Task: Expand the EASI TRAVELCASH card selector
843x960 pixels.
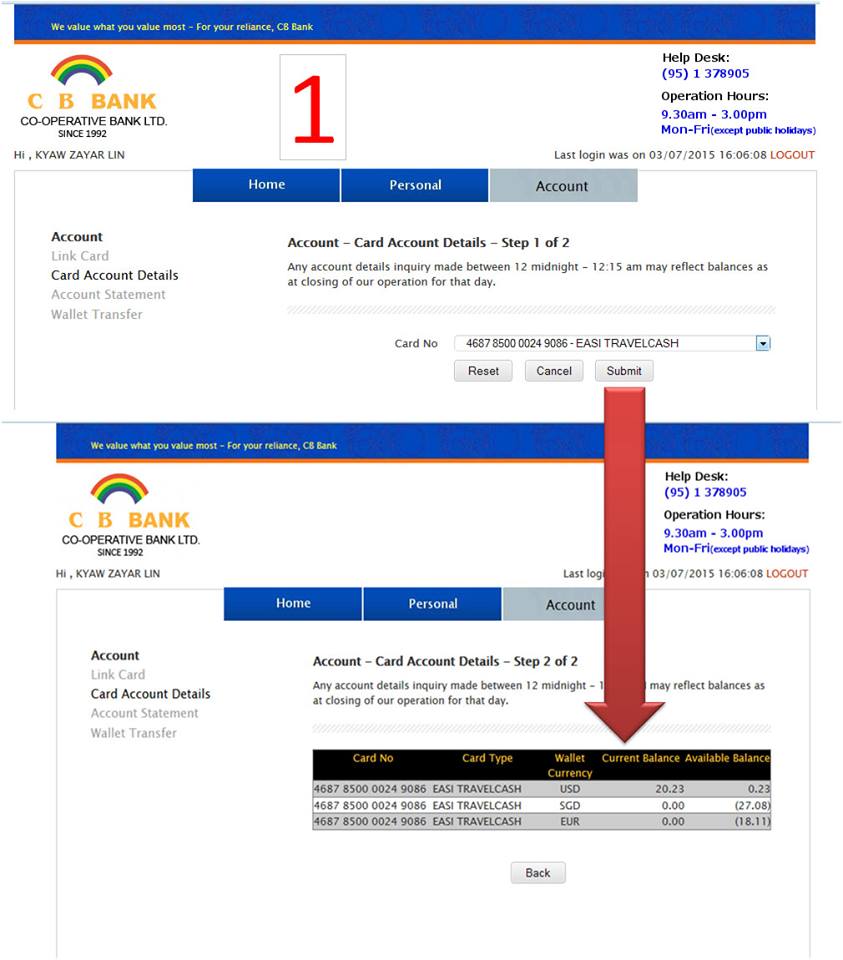Action: tap(763, 343)
